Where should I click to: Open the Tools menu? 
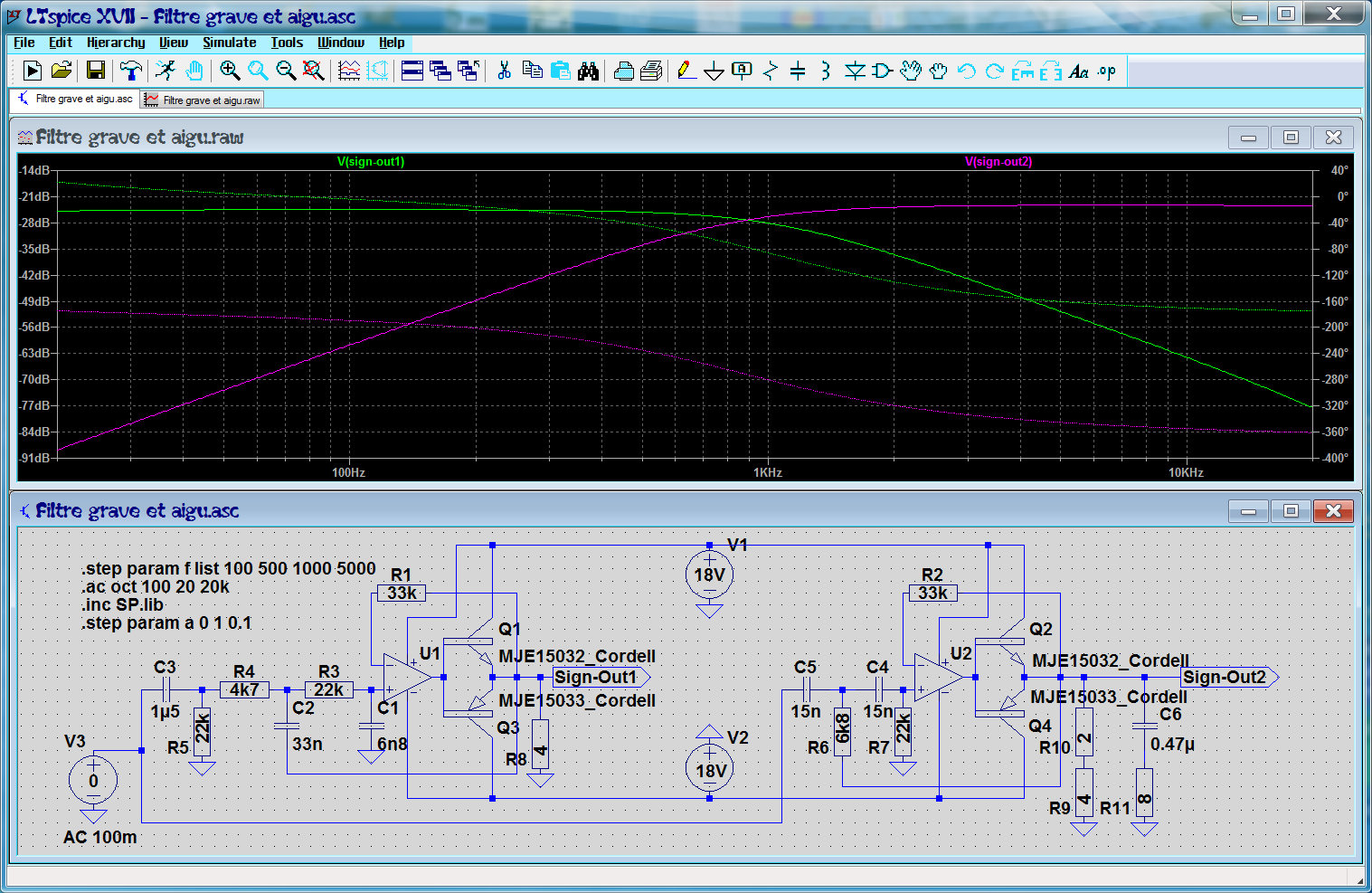287,43
